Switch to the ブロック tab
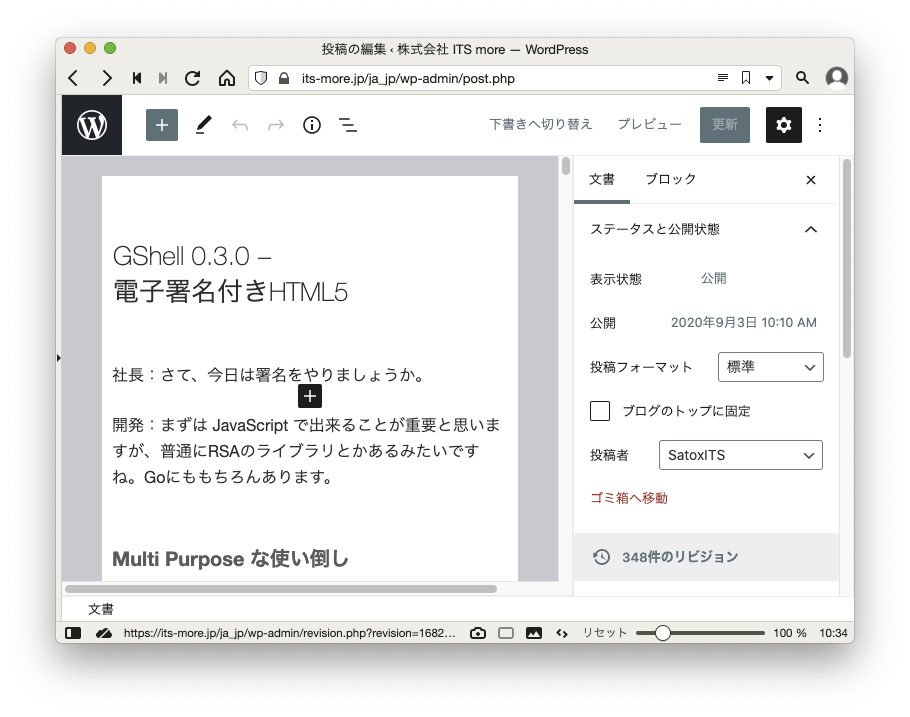This screenshot has height=717, width=910. tap(670, 180)
